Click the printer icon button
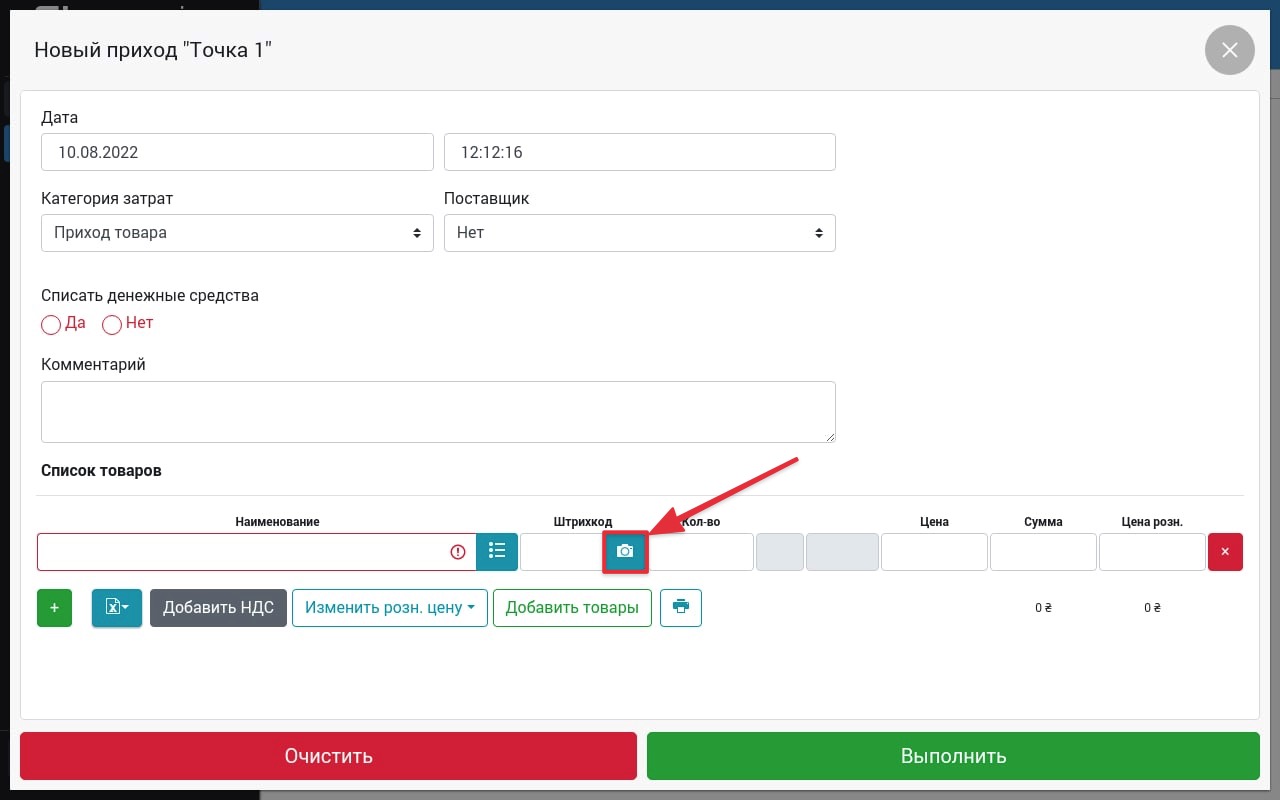The image size is (1280, 800). coord(681,607)
